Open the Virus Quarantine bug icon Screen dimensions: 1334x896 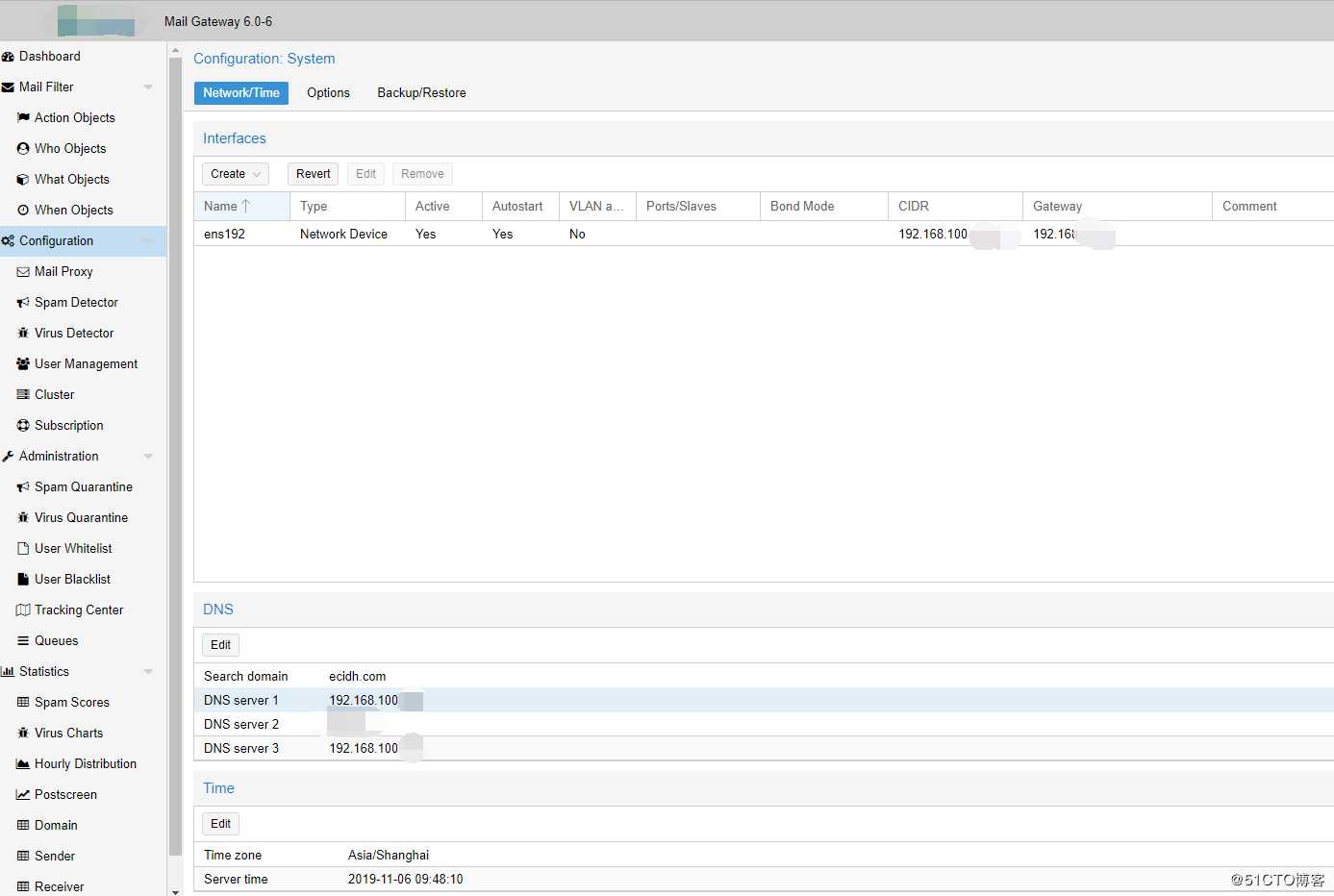(23, 518)
